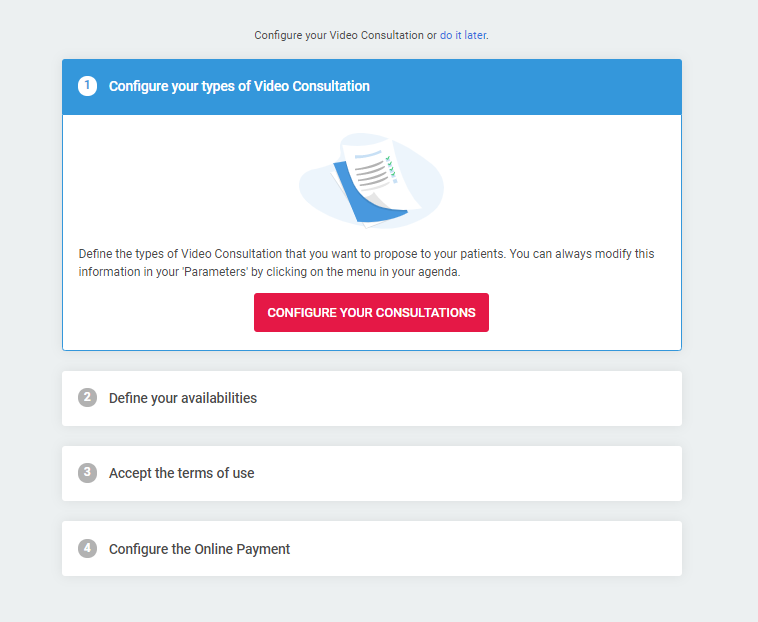Click the step 2 number circle icon
758x622 pixels.
[87, 397]
